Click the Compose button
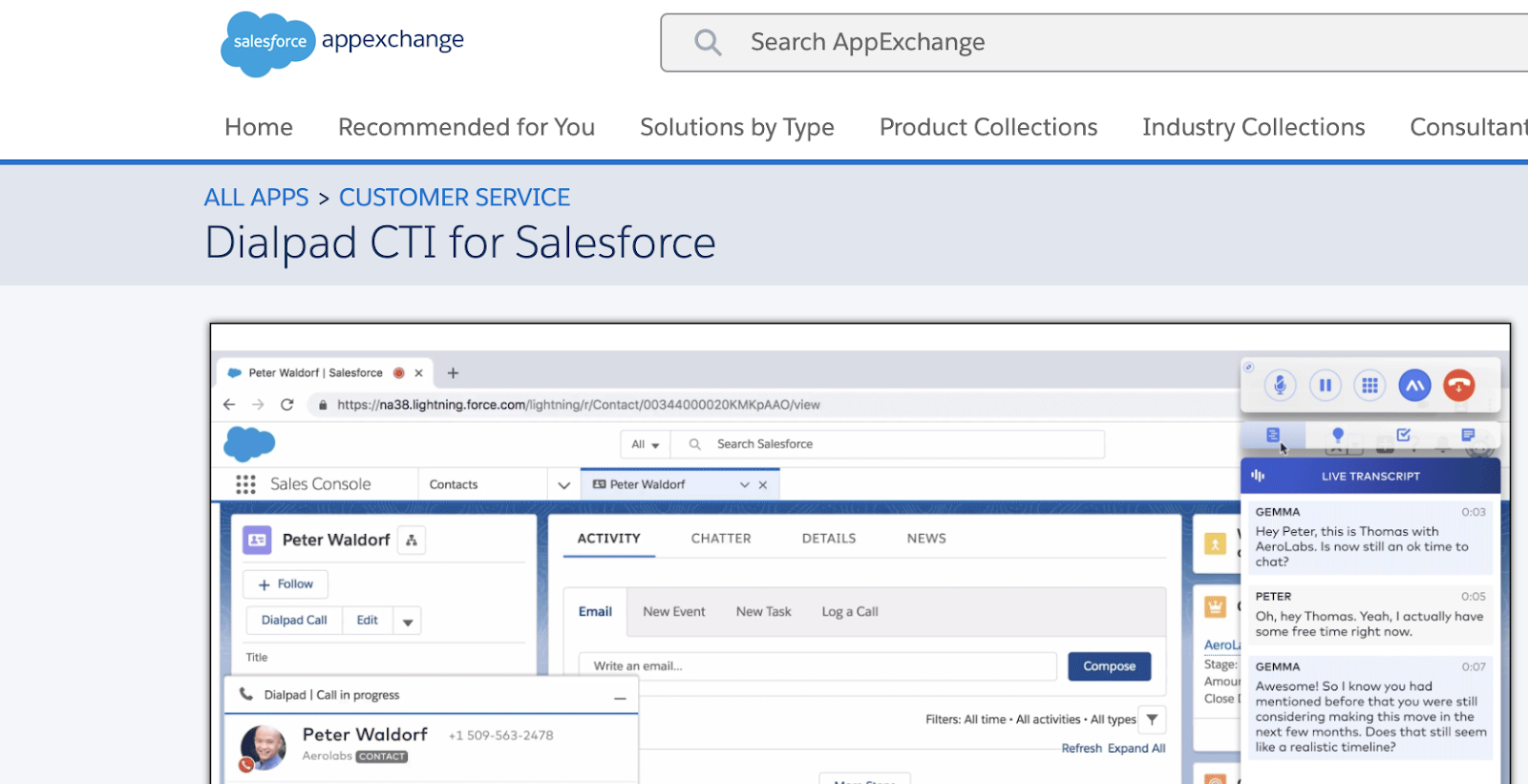The width and height of the screenshot is (1528, 784). [x=1110, y=667]
